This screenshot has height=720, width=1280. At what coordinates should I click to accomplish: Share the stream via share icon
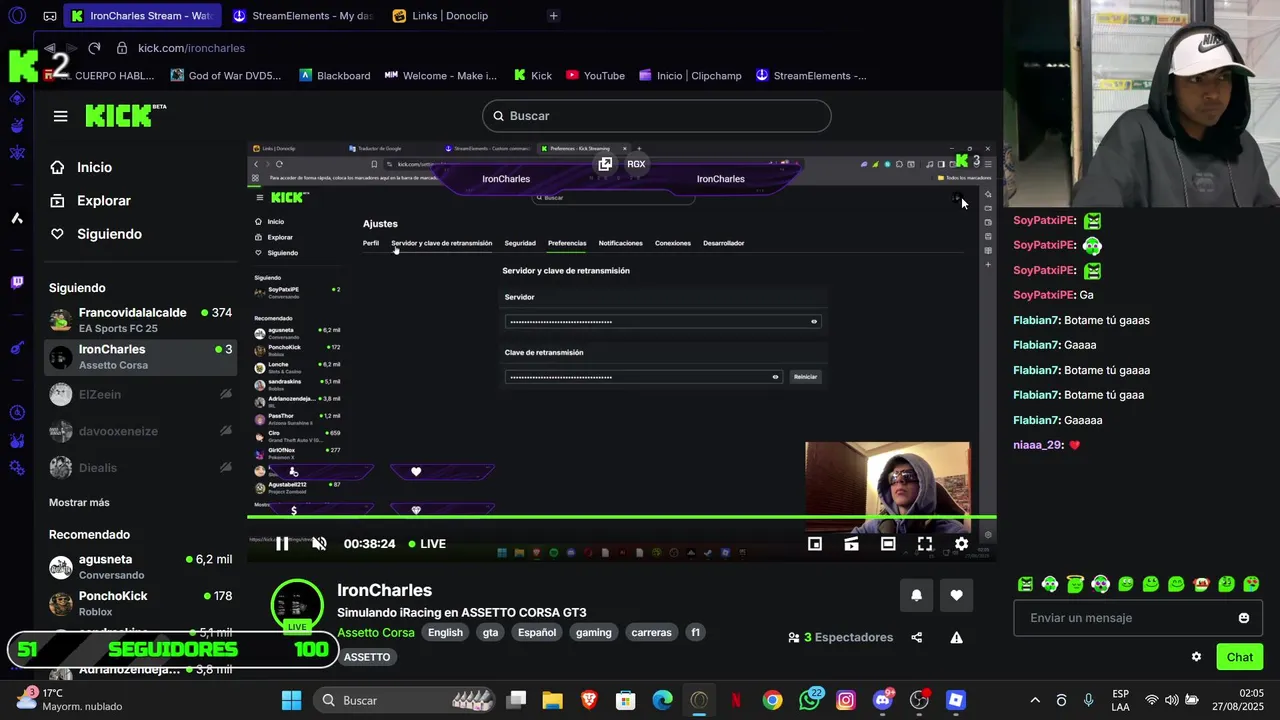tap(917, 637)
